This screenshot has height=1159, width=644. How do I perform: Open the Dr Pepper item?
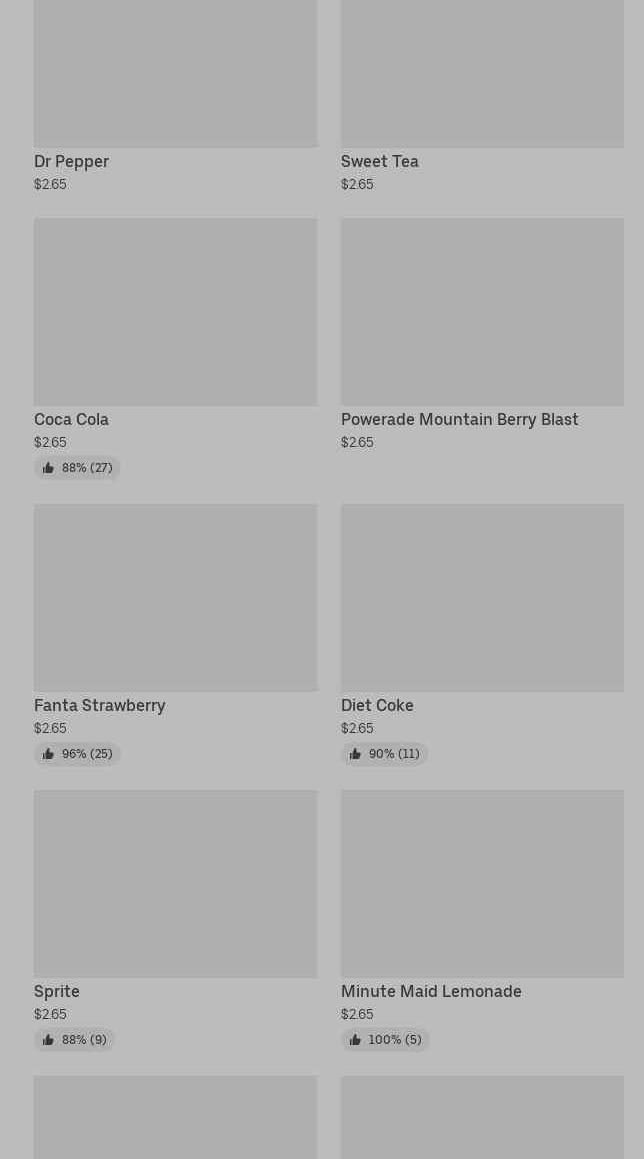(72, 161)
